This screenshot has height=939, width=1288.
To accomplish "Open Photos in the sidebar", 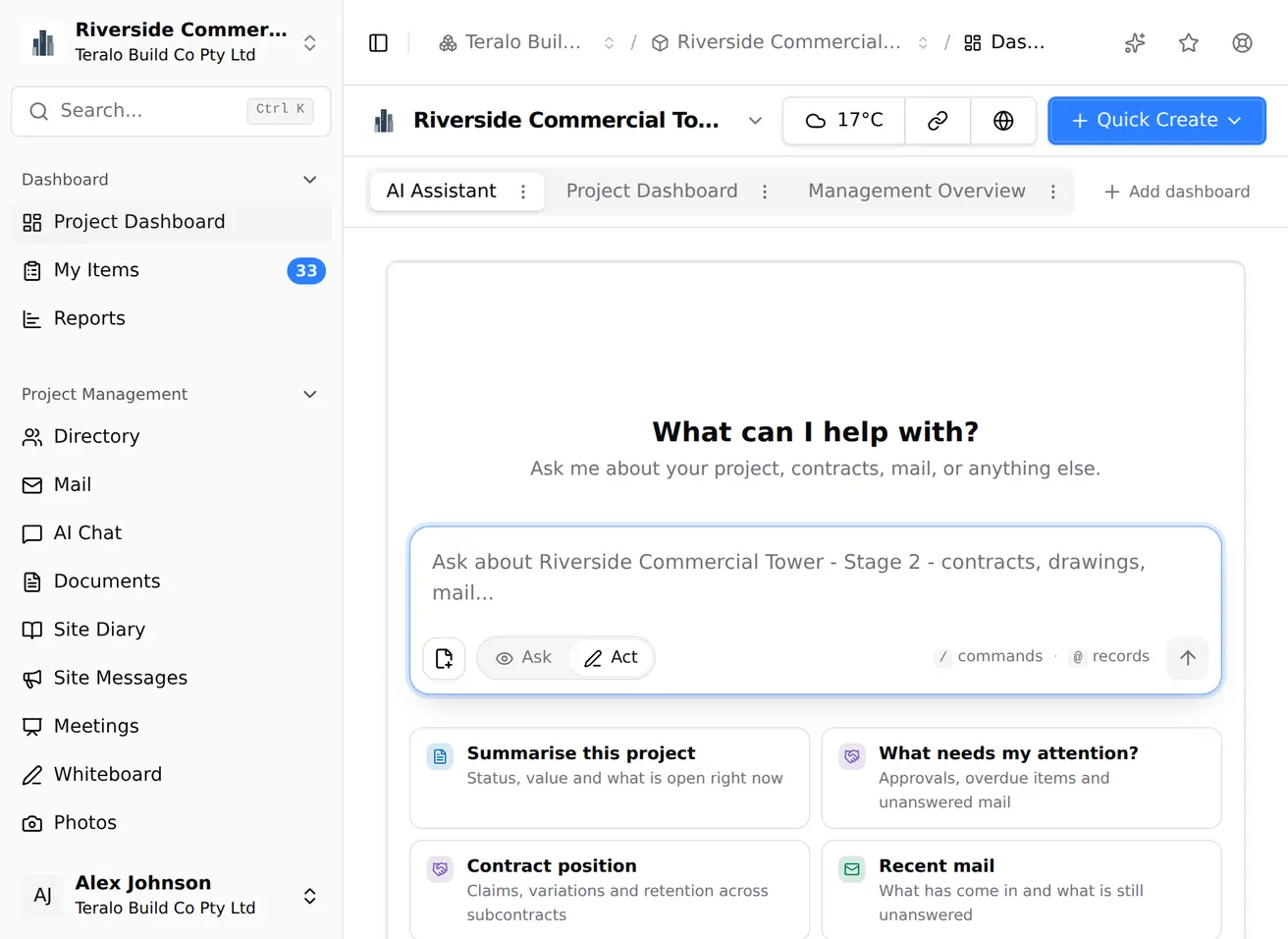I will [171, 822].
